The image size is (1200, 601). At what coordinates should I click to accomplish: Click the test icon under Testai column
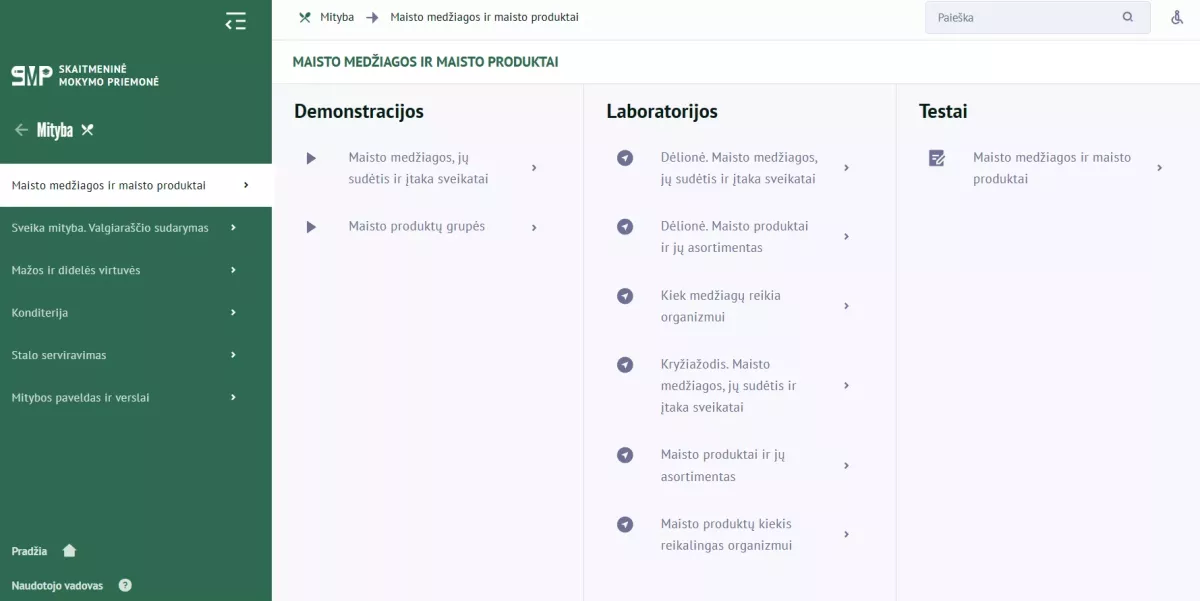pos(936,158)
